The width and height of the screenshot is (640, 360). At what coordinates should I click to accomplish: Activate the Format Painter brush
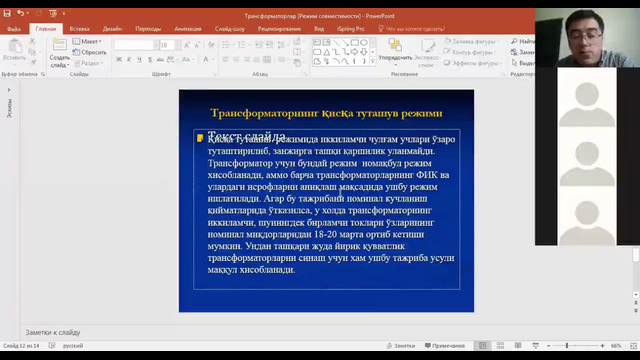pyautogui.click(x=33, y=62)
